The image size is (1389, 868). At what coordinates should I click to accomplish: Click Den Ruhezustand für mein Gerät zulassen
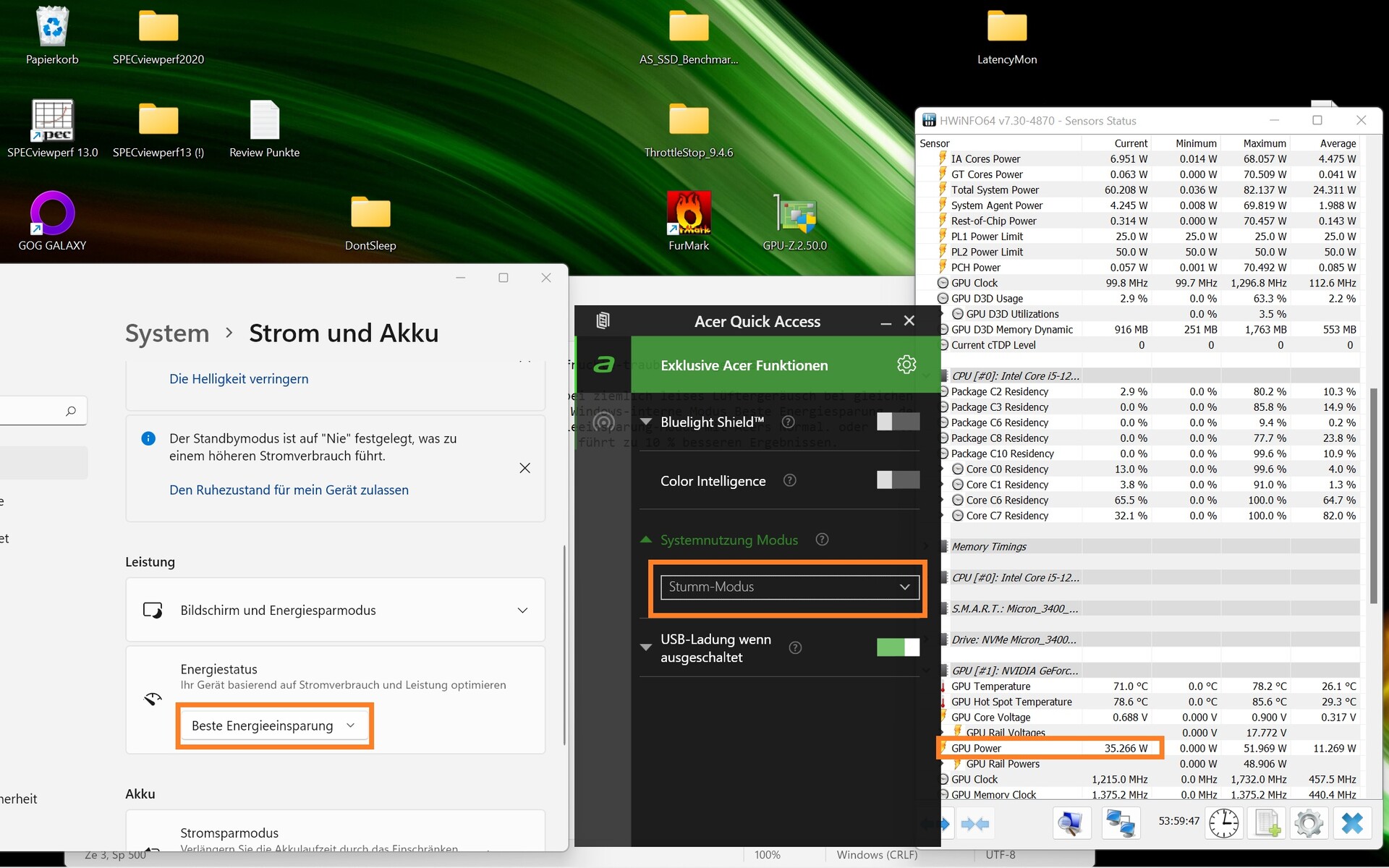(x=289, y=490)
